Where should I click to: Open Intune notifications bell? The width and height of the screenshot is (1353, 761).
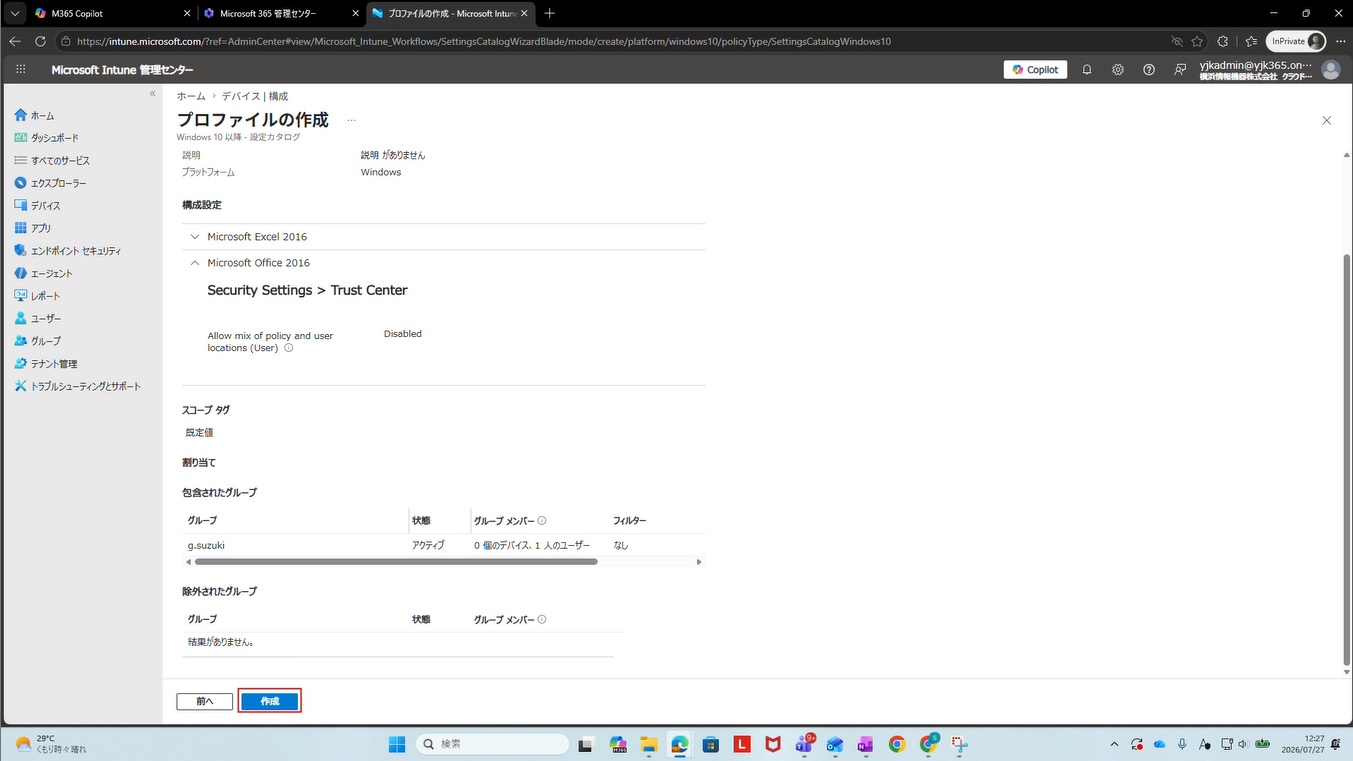[1087, 70]
